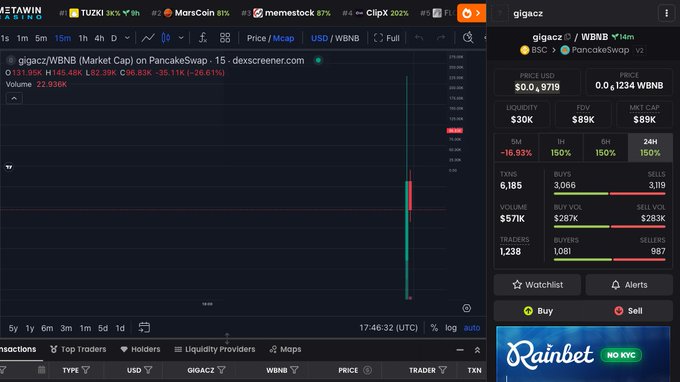
Task: Filter transactions by WBNB column
Action: pos(294,370)
